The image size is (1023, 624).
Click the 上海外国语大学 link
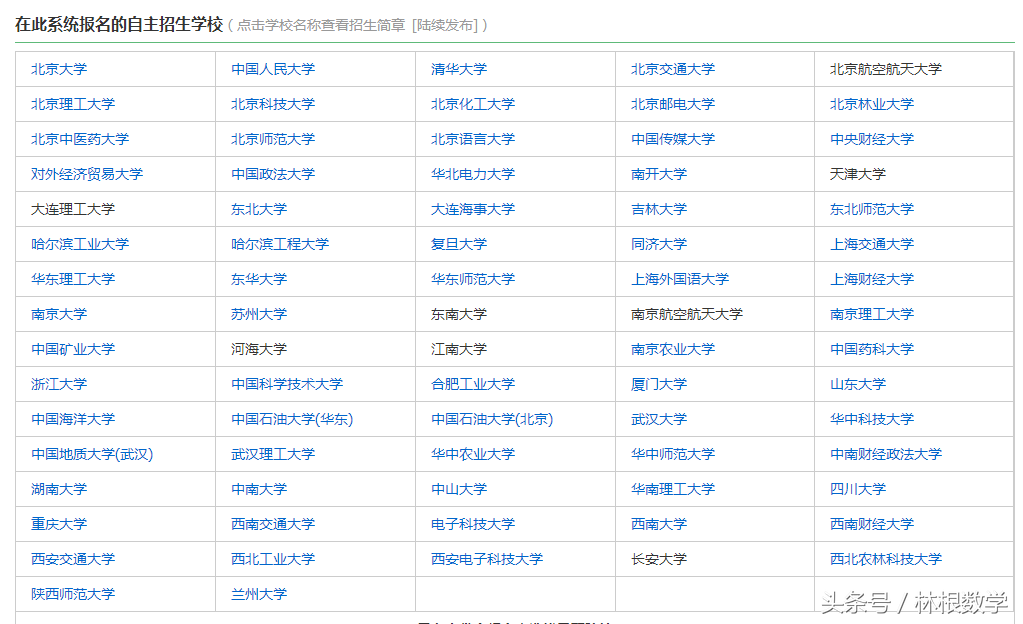point(680,279)
